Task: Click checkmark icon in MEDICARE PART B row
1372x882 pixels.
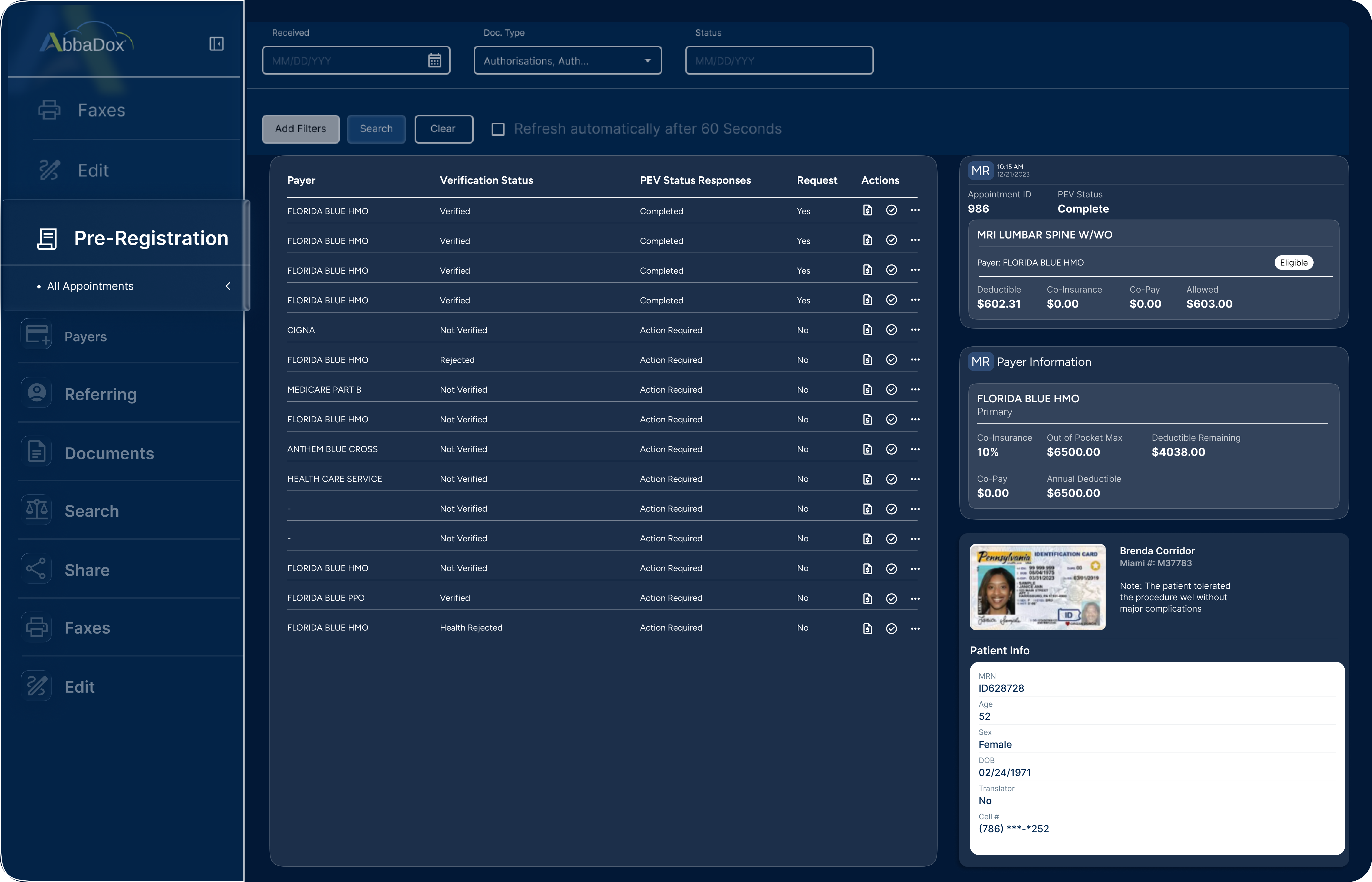Action: 891,389
